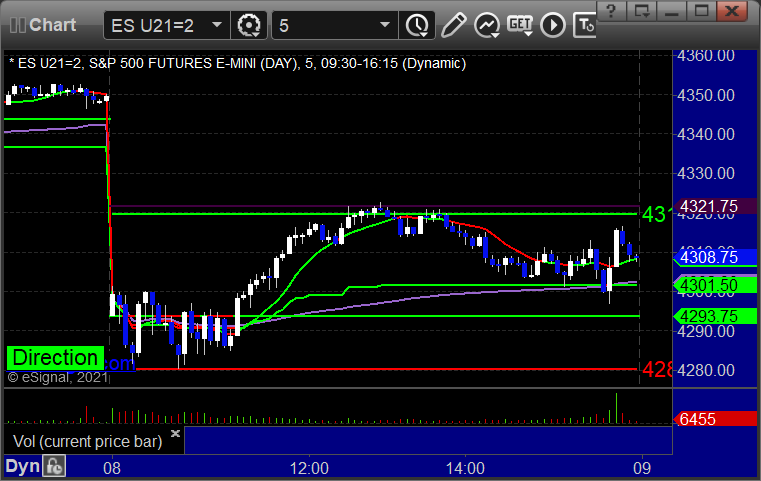This screenshot has width=761, height=481.
Task: Click the 4293.75 green price marker
Action: click(714, 316)
